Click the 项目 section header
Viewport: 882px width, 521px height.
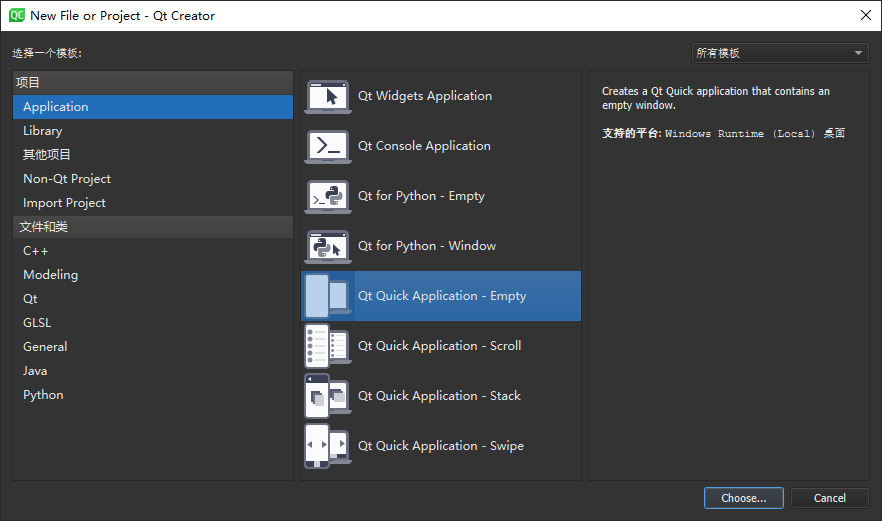coord(153,83)
